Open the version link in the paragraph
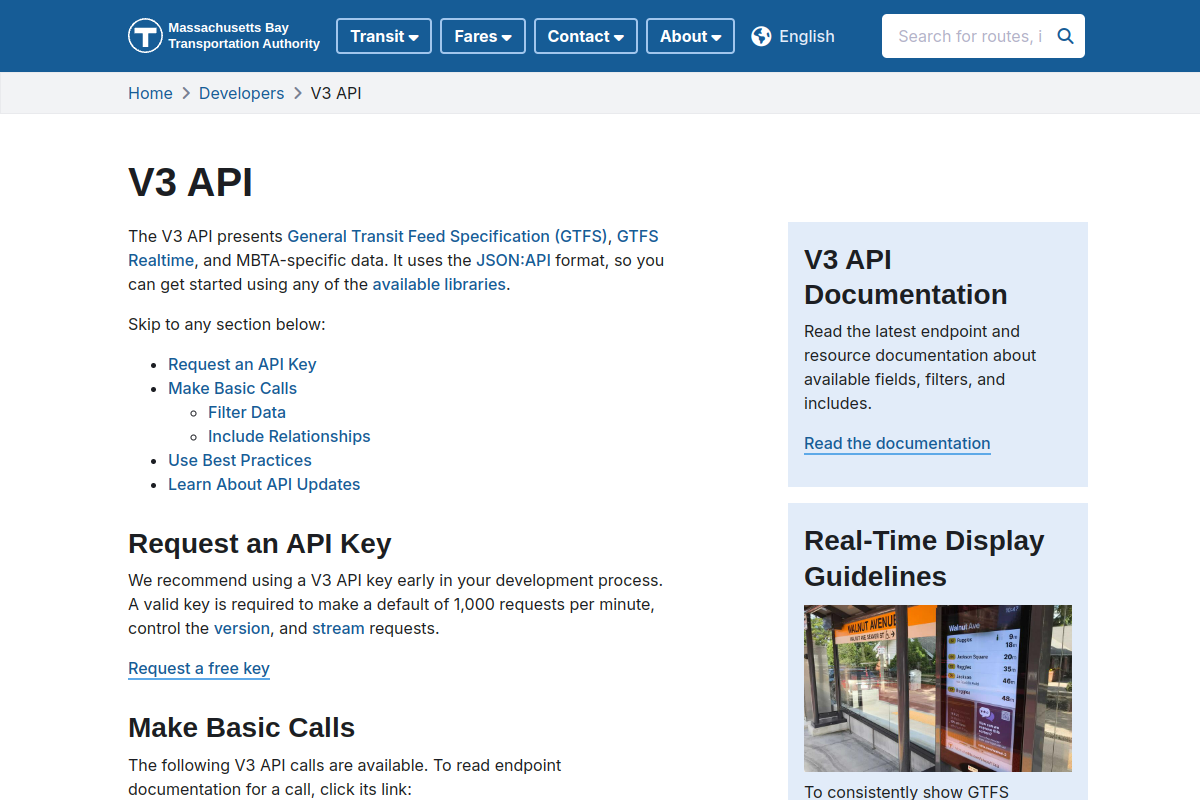 [242, 628]
